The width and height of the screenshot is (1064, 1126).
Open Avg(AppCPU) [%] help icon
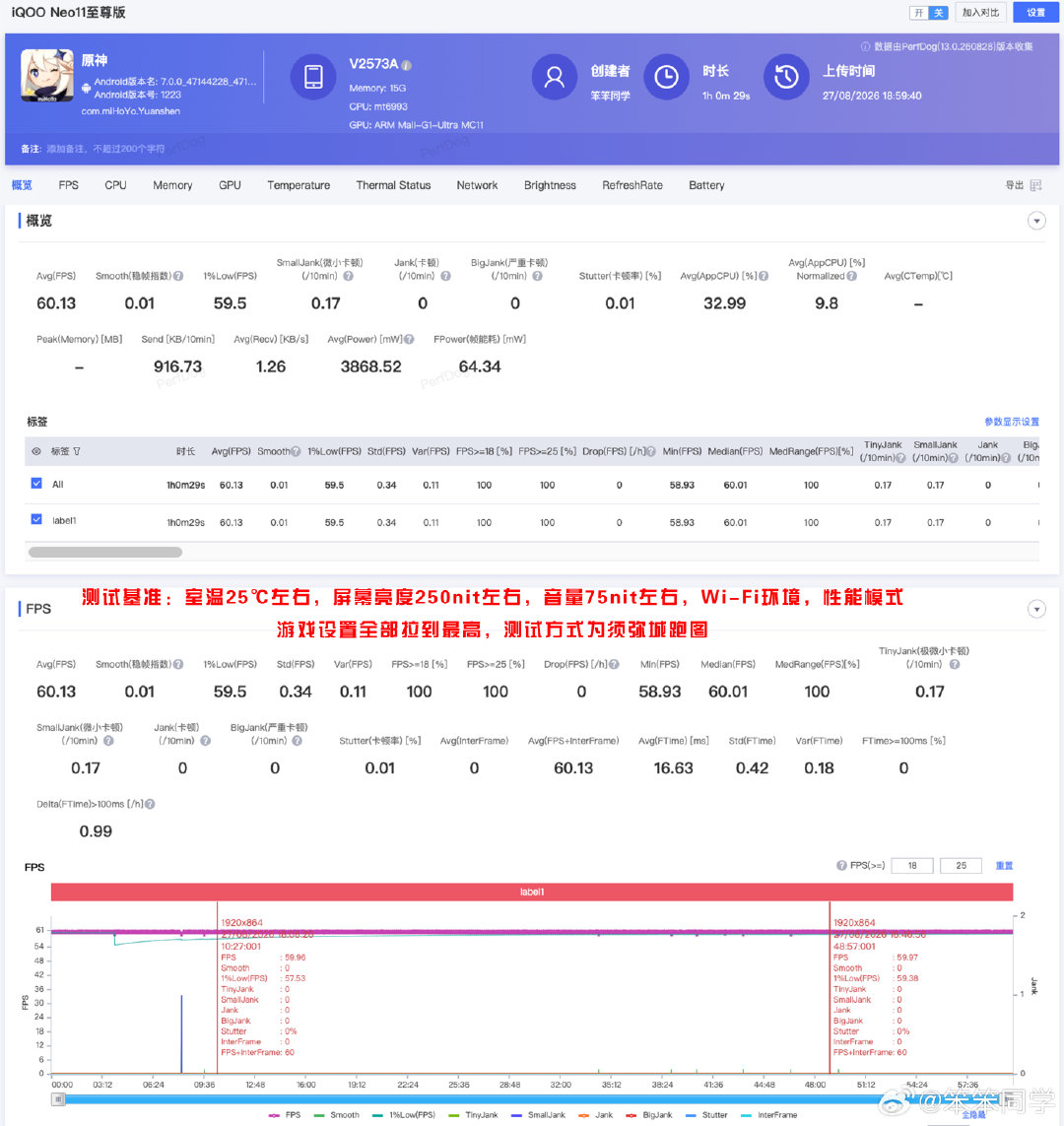pos(764,276)
